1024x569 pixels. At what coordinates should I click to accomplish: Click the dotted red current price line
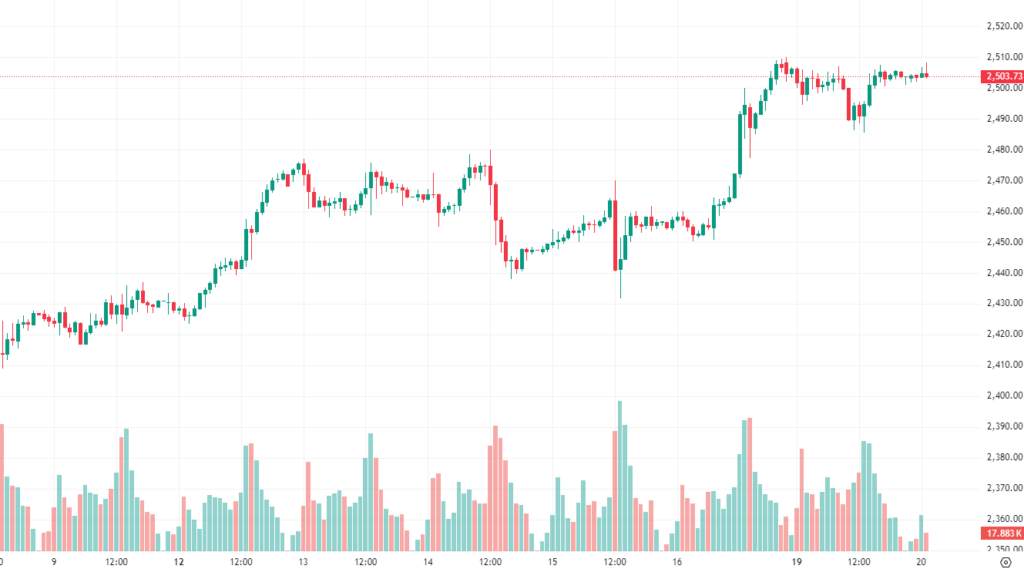point(490,76)
